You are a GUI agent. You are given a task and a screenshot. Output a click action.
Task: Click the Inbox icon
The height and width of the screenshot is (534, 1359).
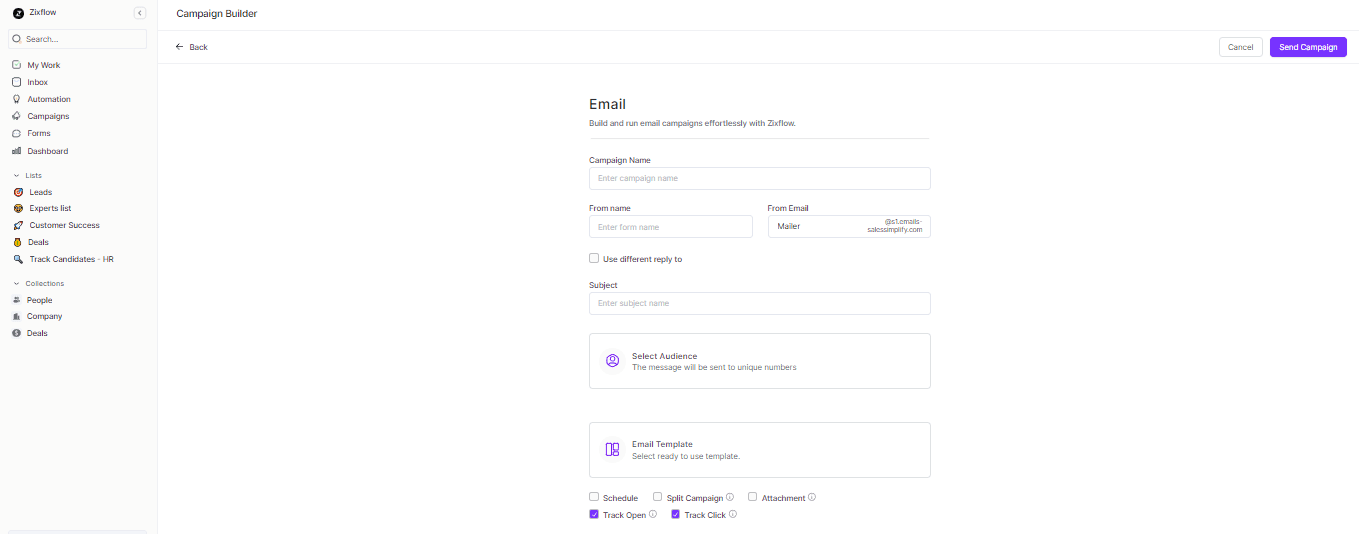[x=17, y=82]
